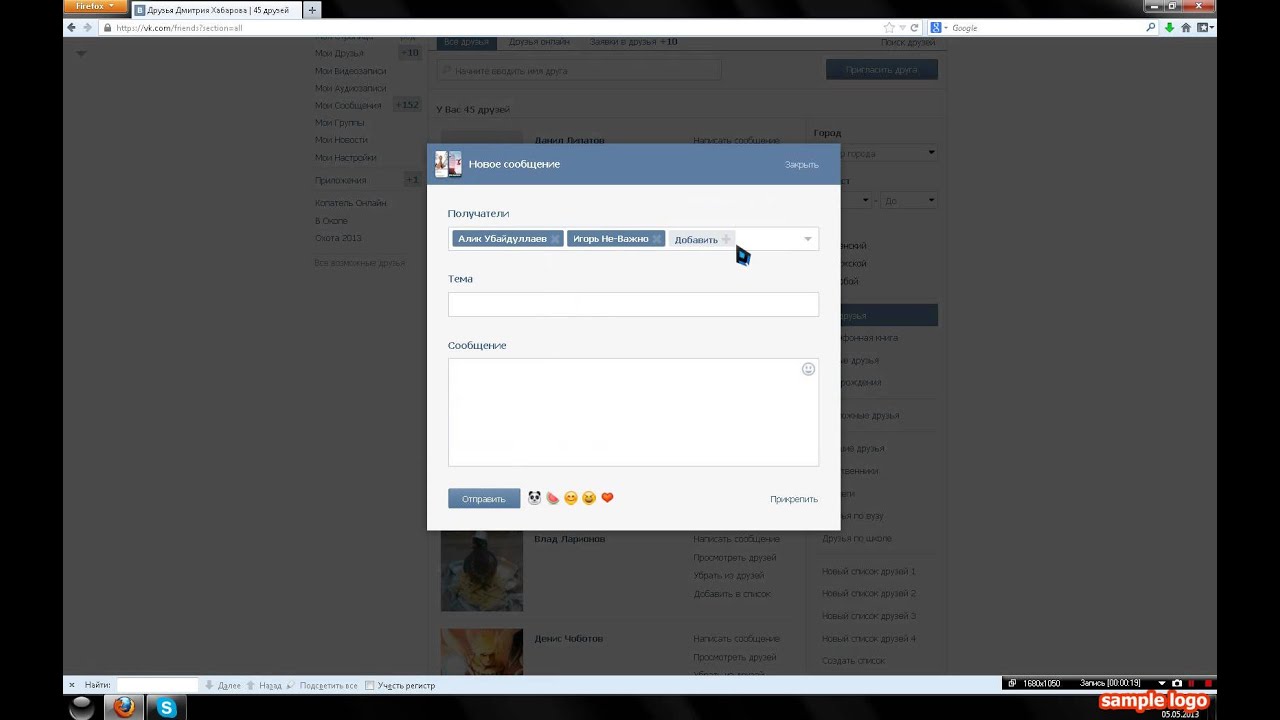Click the Прикрепить attach link
This screenshot has width=1280, height=720.
(x=794, y=498)
